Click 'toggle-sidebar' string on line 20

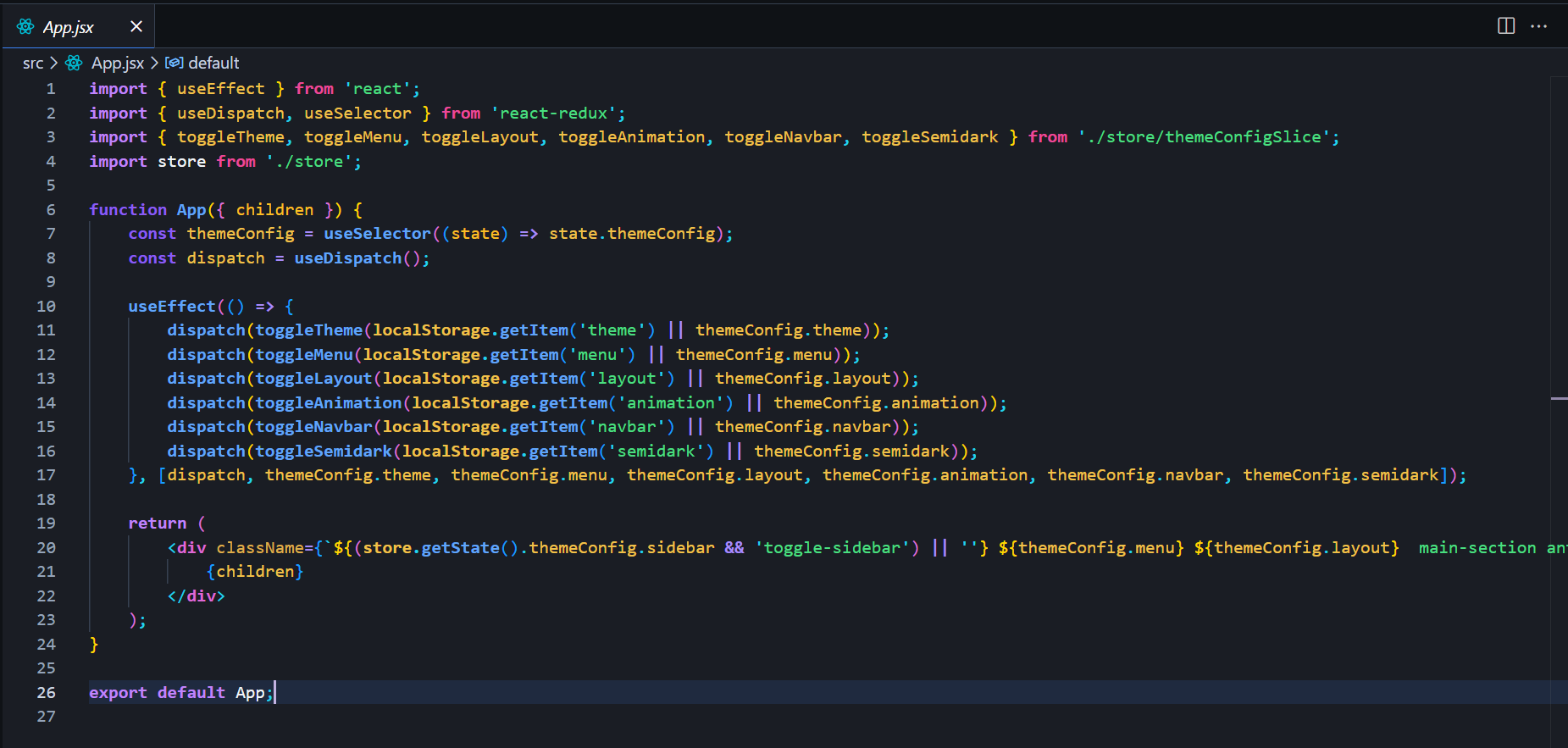tap(833, 548)
